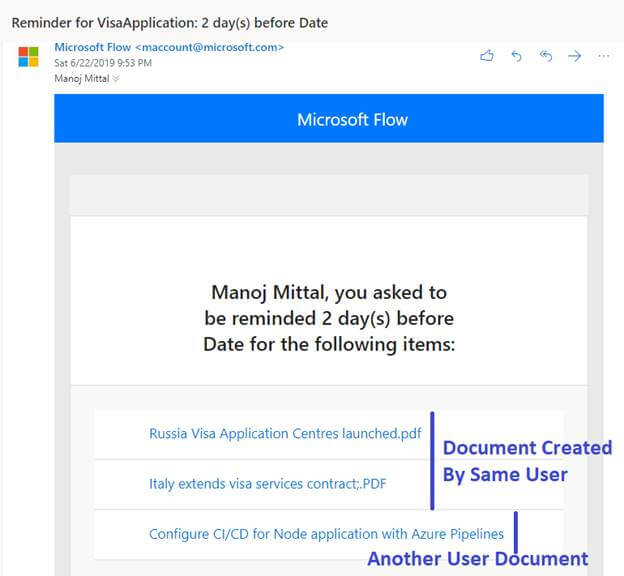The width and height of the screenshot is (624, 576).
Task: Click the timestamp Sat 6/22/2019 9:53 PM
Action: click(103, 63)
